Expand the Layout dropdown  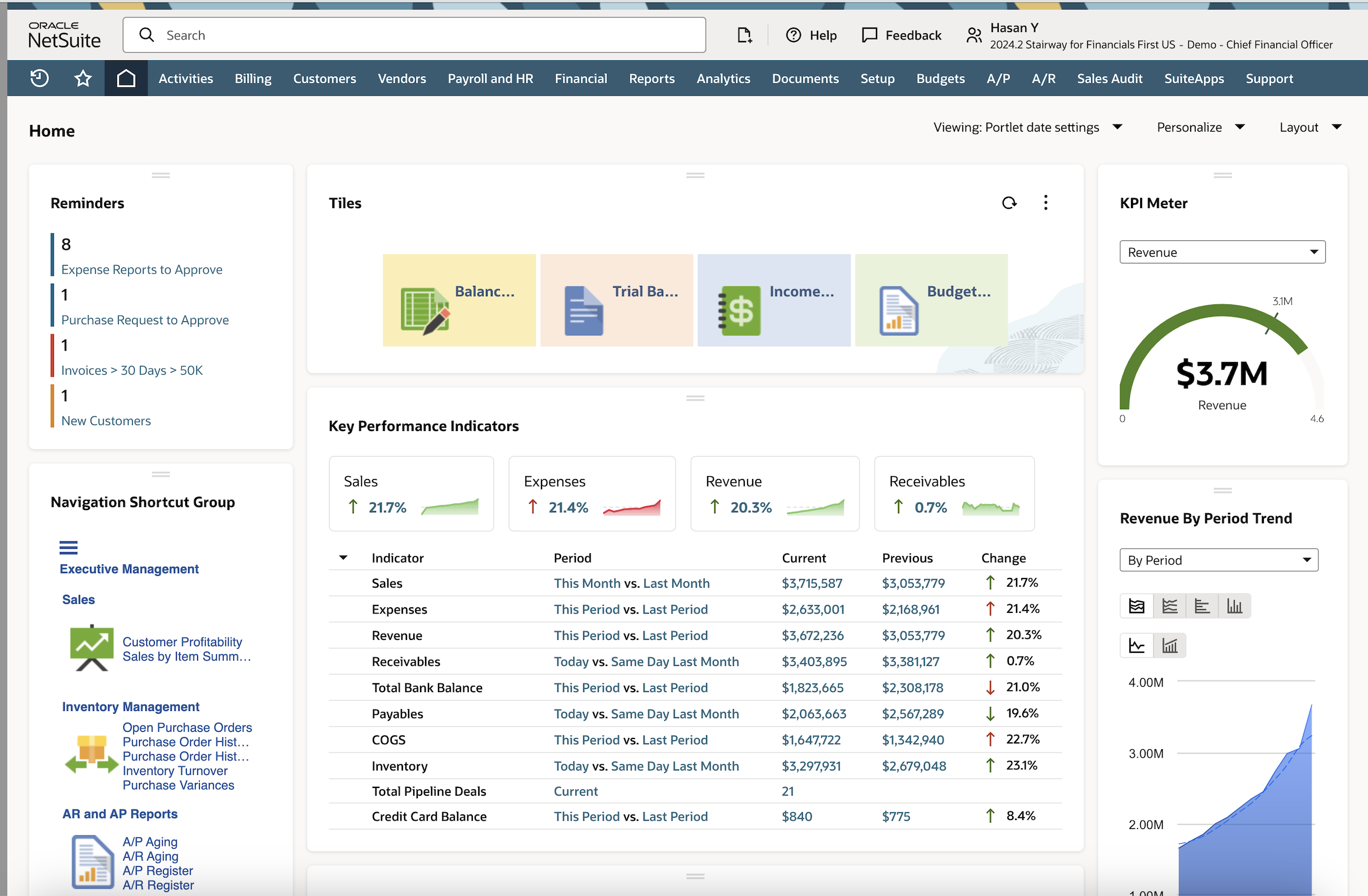pos(1310,127)
